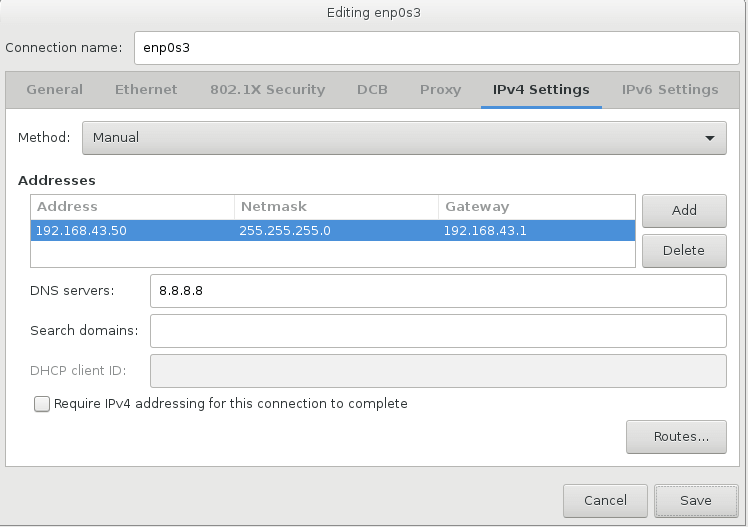Screen dimensions: 748x527
Task: Click the Search domains text field
Action: pyautogui.click(x=437, y=331)
